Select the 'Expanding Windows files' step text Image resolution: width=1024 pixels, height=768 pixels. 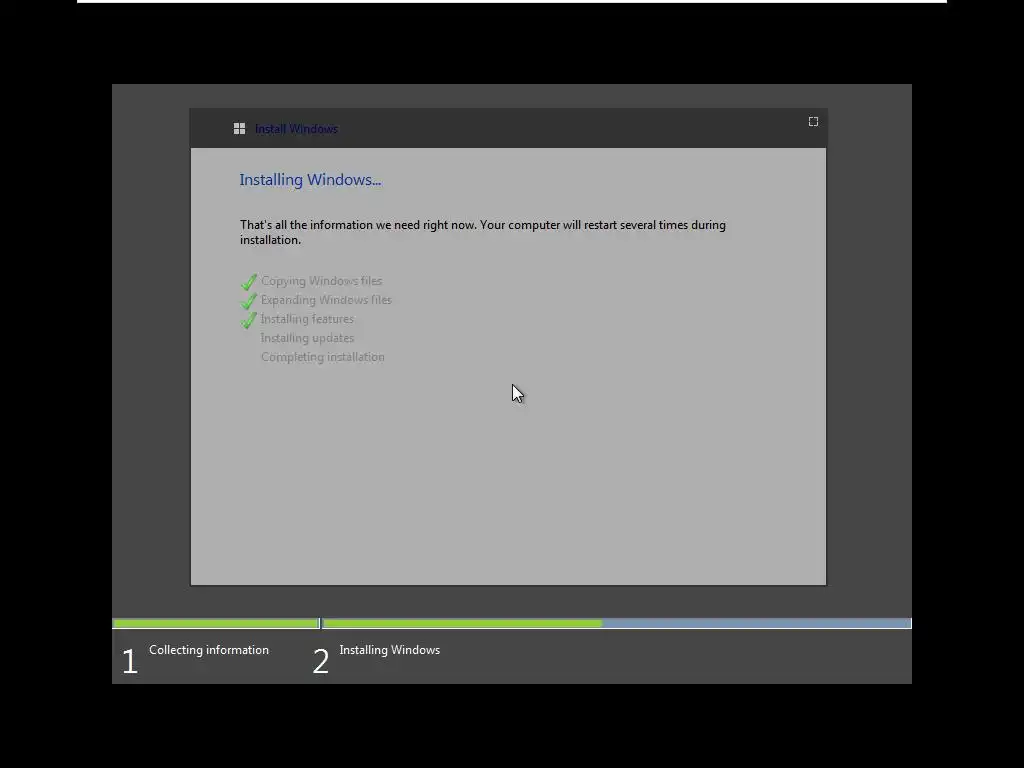click(326, 300)
